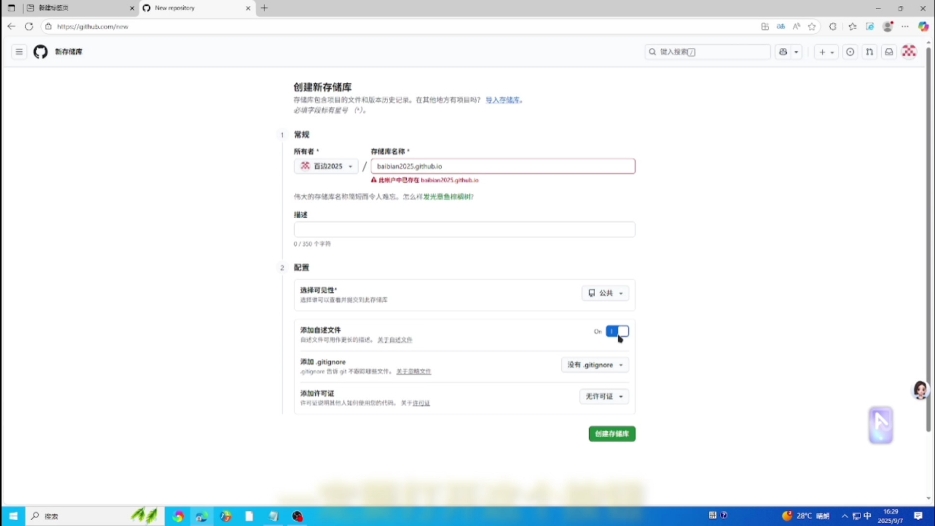935x526 pixels.
Task: Open the Pull requests icon in header
Action: [x=869, y=52]
